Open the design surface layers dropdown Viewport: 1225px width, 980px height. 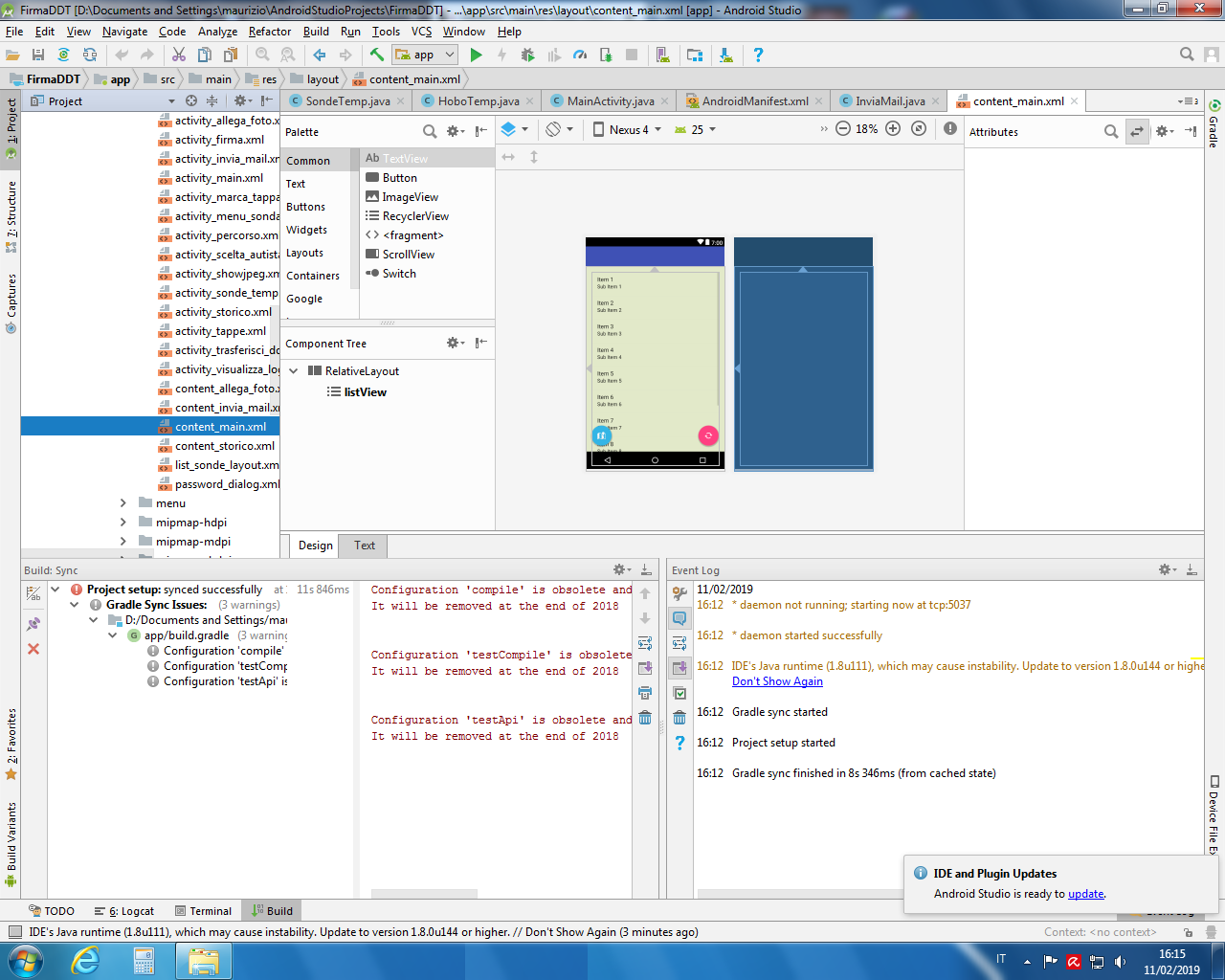(x=514, y=129)
